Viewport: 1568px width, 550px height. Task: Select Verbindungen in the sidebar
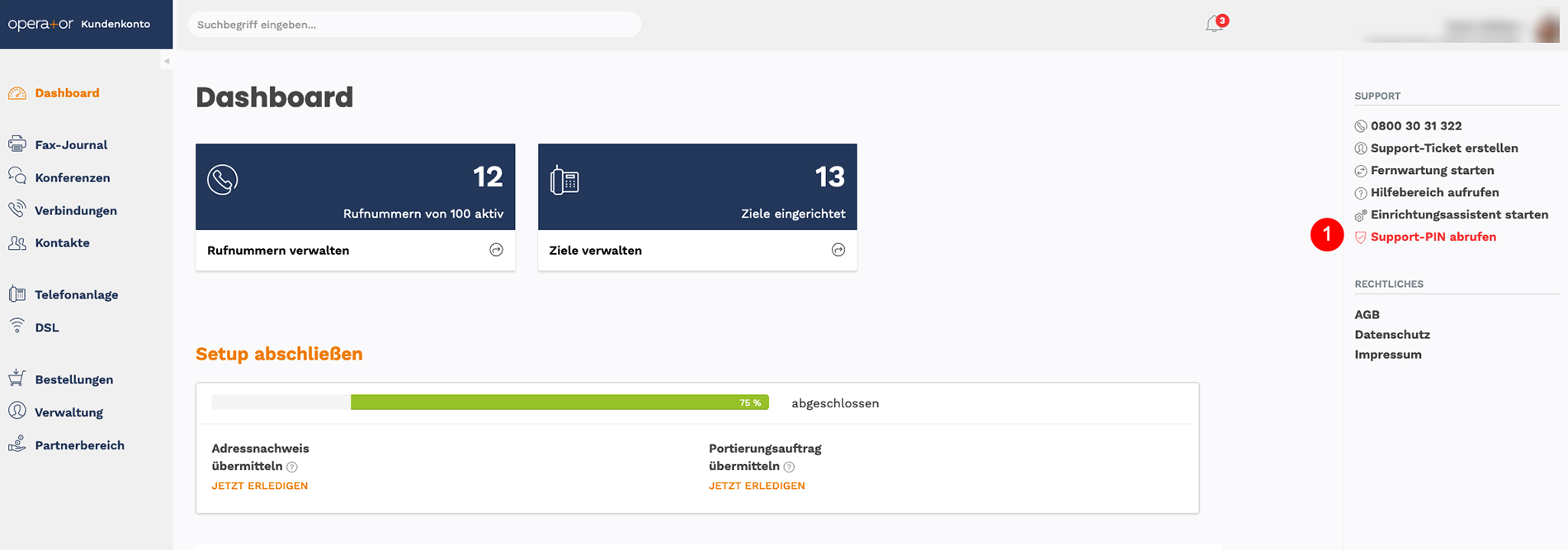[76, 210]
